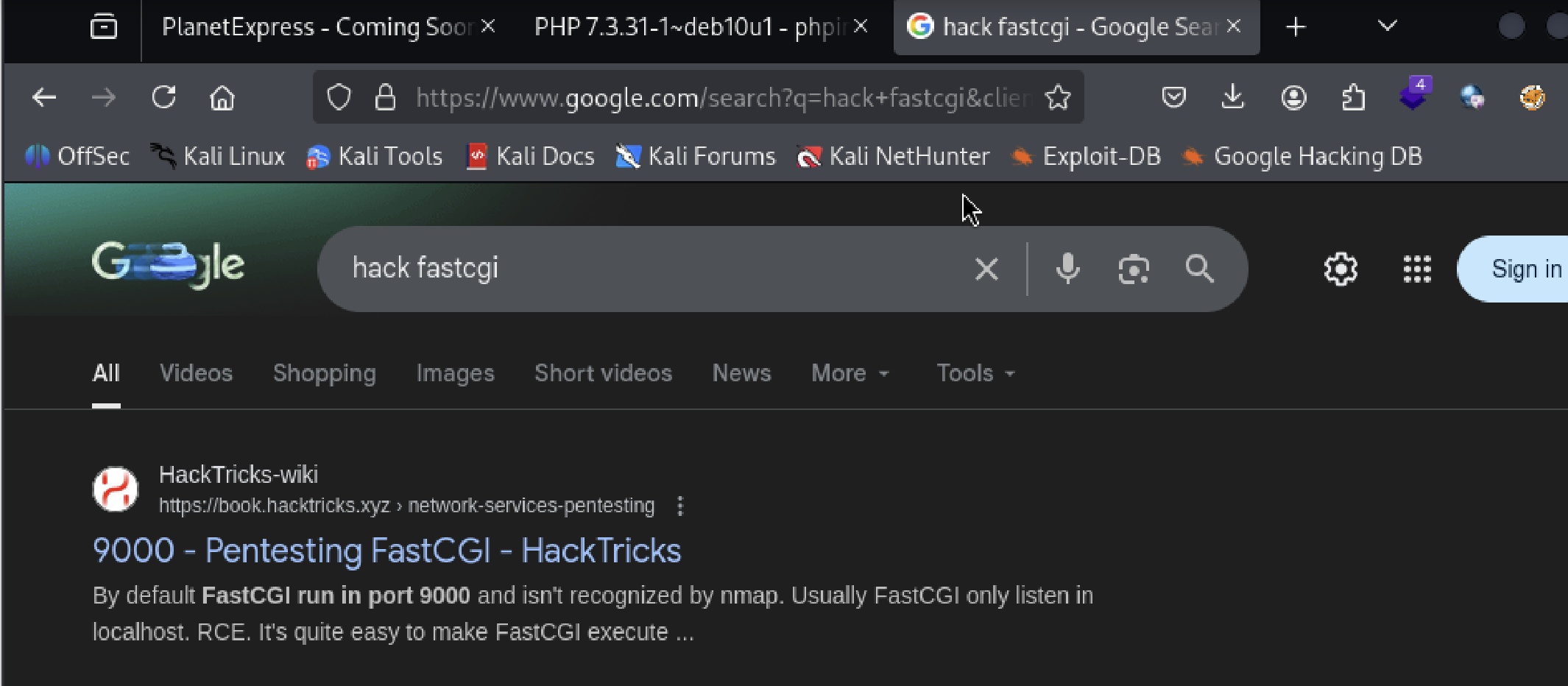The height and width of the screenshot is (686, 1568).
Task: Go to the browser home page
Action: pos(222,97)
